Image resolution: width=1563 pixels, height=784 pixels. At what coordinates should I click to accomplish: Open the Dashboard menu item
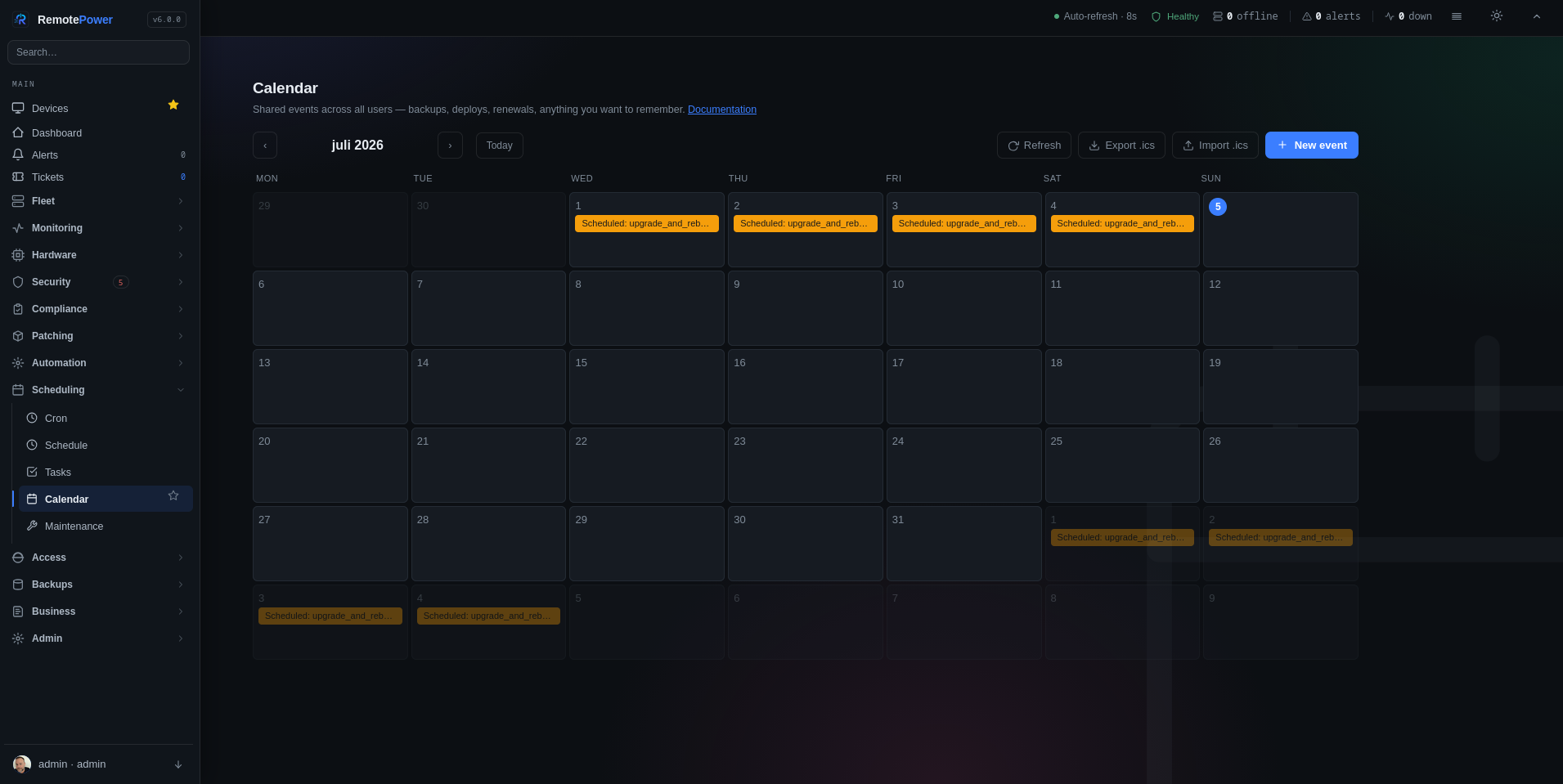(x=98, y=132)
